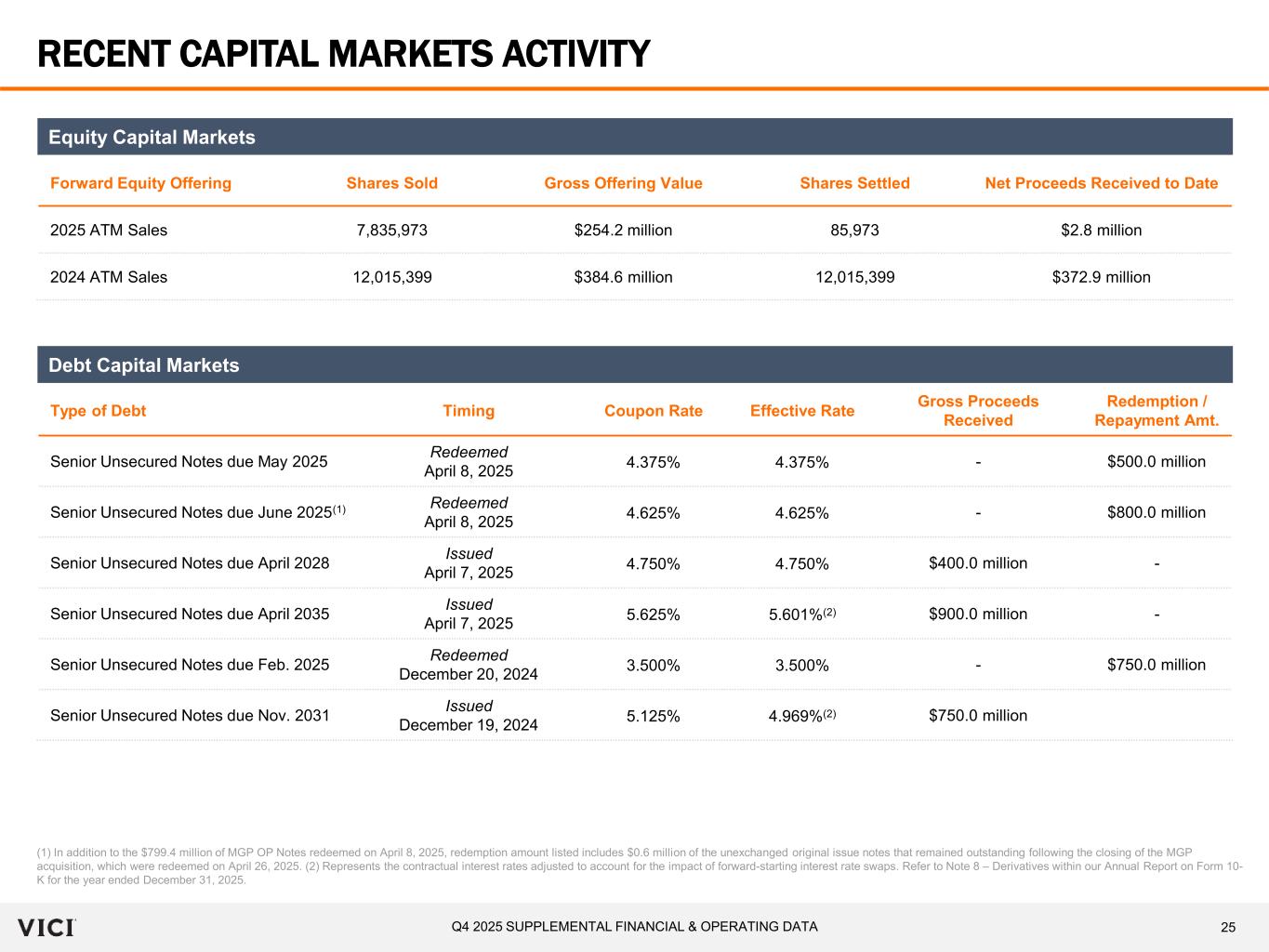Image resolution: width=1269 pixels, height=952 pixels.
Task: Select the 2024 ATM Sales row label
Action: pyautogui.click(x=109, y=277)
